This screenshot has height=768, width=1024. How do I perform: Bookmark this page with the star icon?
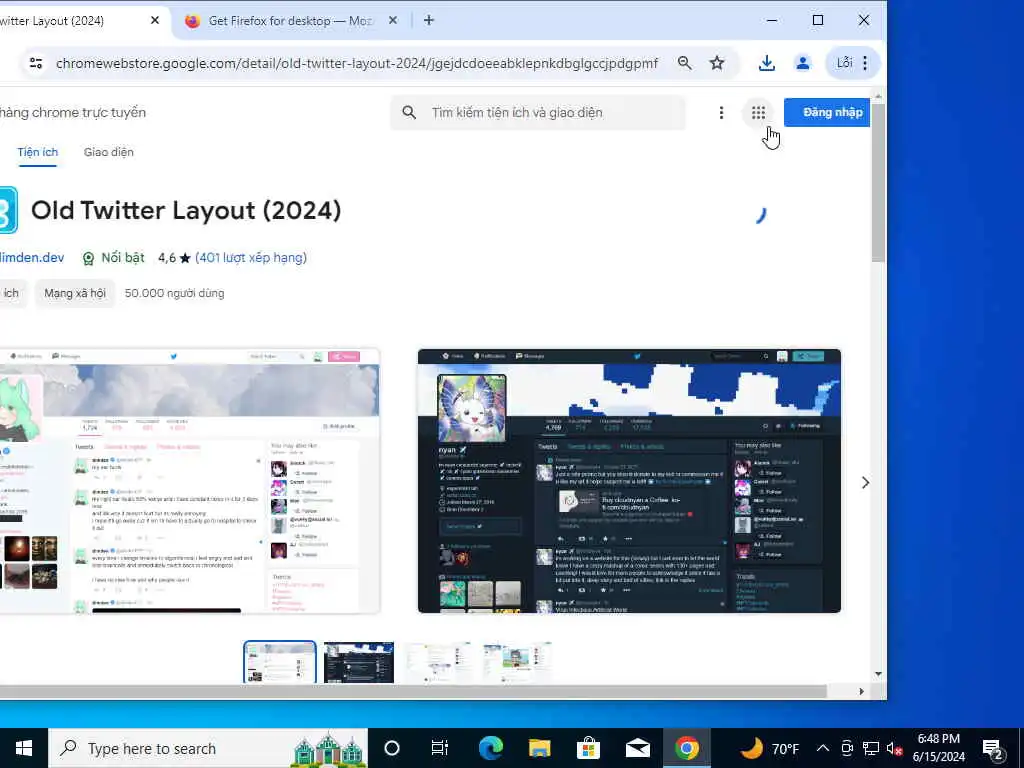coord(717,63)
